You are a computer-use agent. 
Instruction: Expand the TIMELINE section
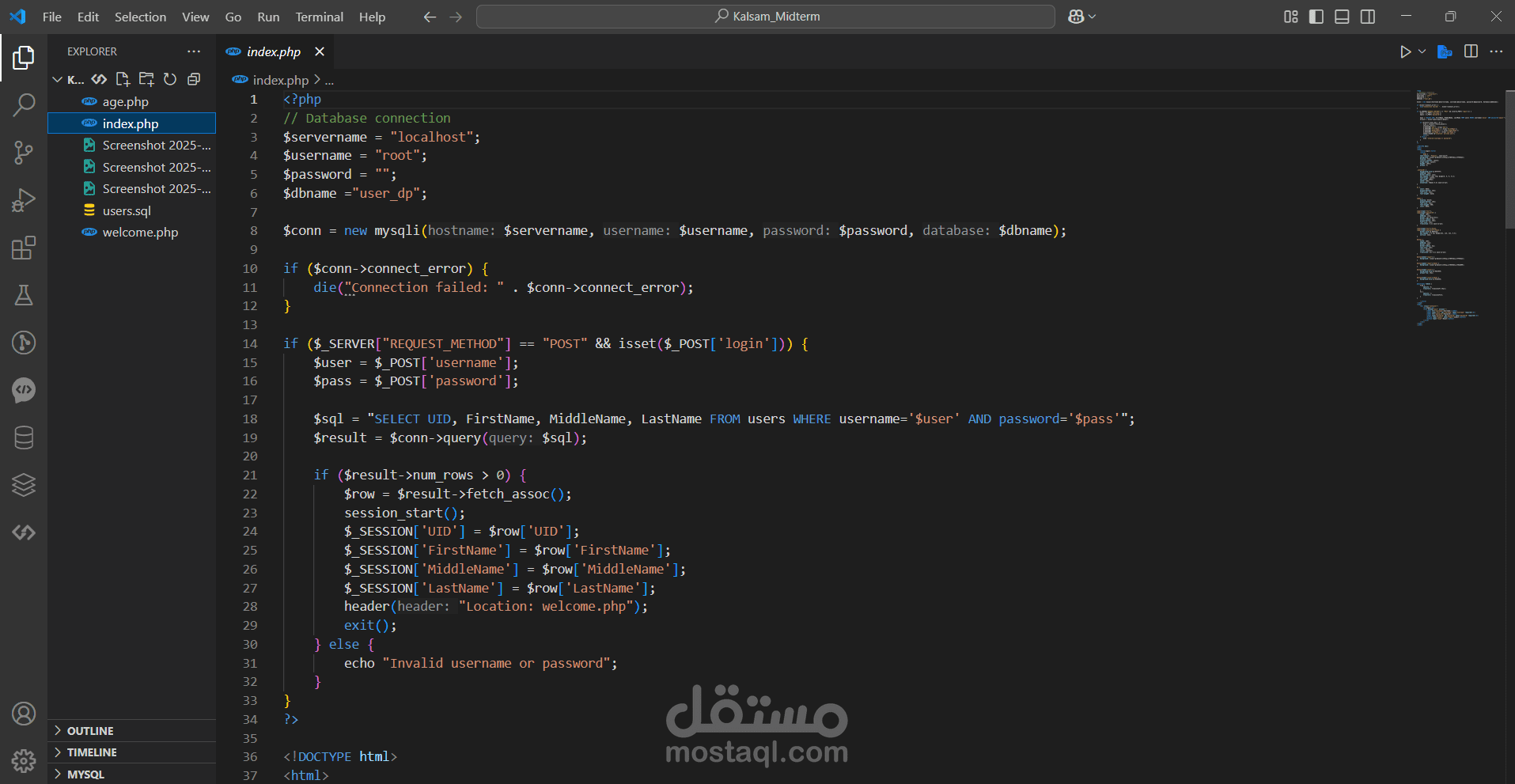(x=131, y=752)
